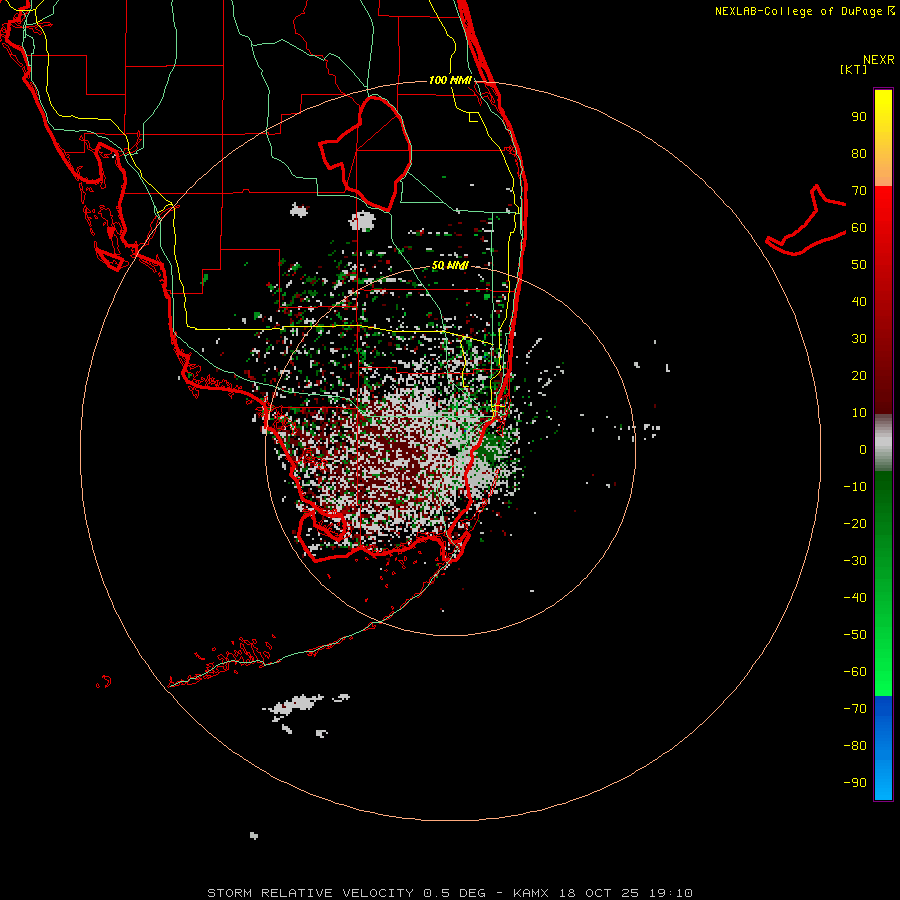Click the 60 value on velocity scale
900x900 pixels.
coord(859,228)
